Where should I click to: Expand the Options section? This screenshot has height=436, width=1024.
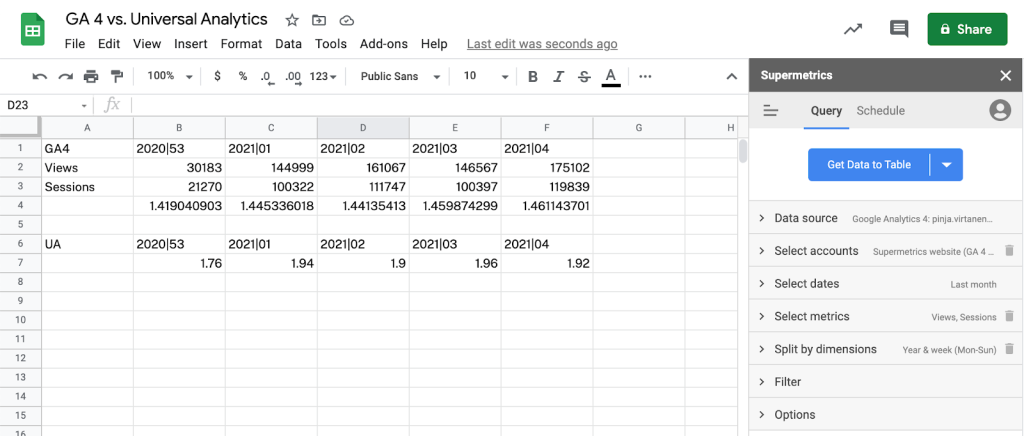[x=886, y=414]
